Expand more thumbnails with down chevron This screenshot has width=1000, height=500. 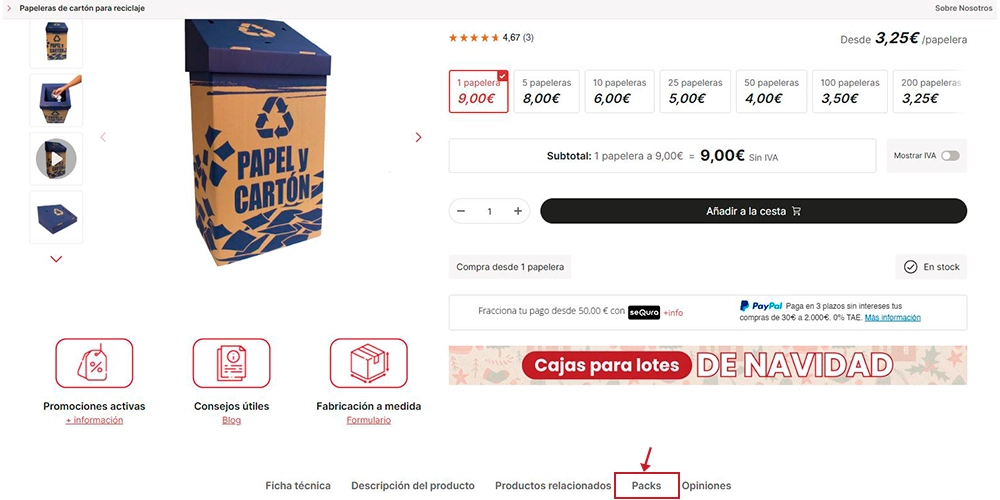tap(56, 259)
